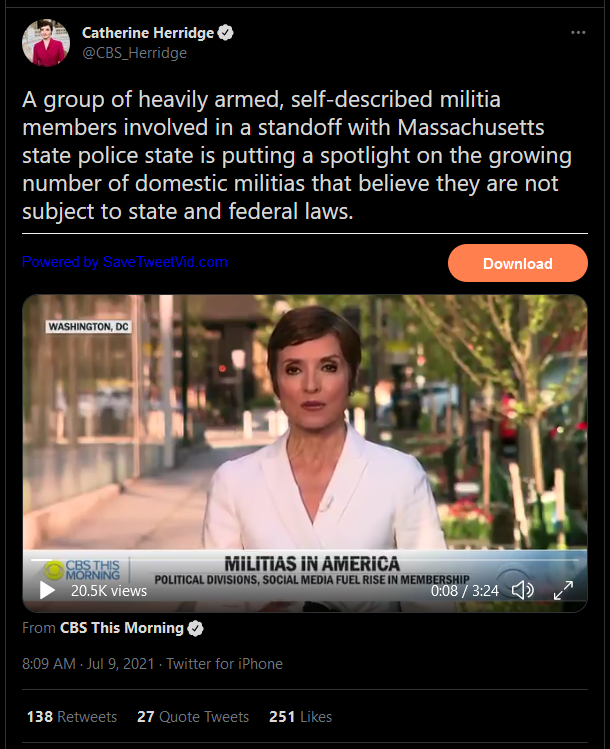Play the CBS This Morning video

(47, 590)
